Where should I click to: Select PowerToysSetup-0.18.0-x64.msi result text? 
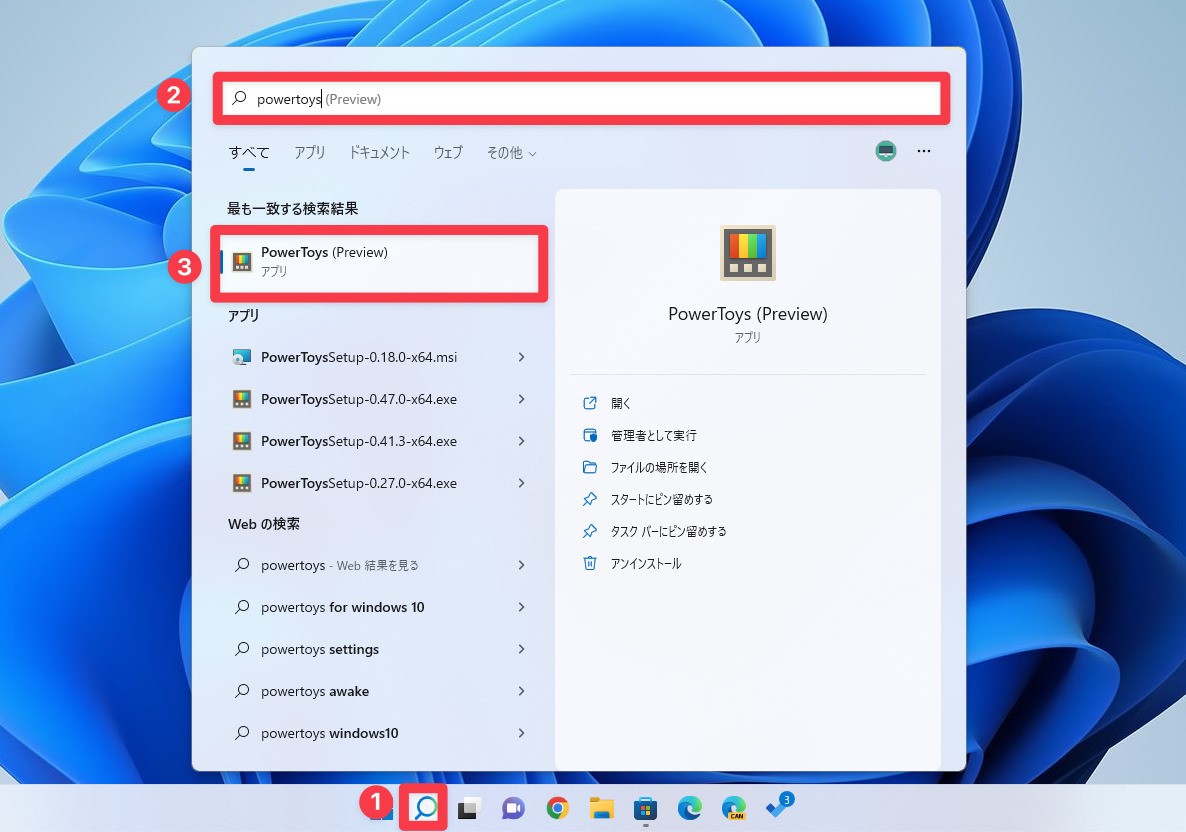pos(359,357)
